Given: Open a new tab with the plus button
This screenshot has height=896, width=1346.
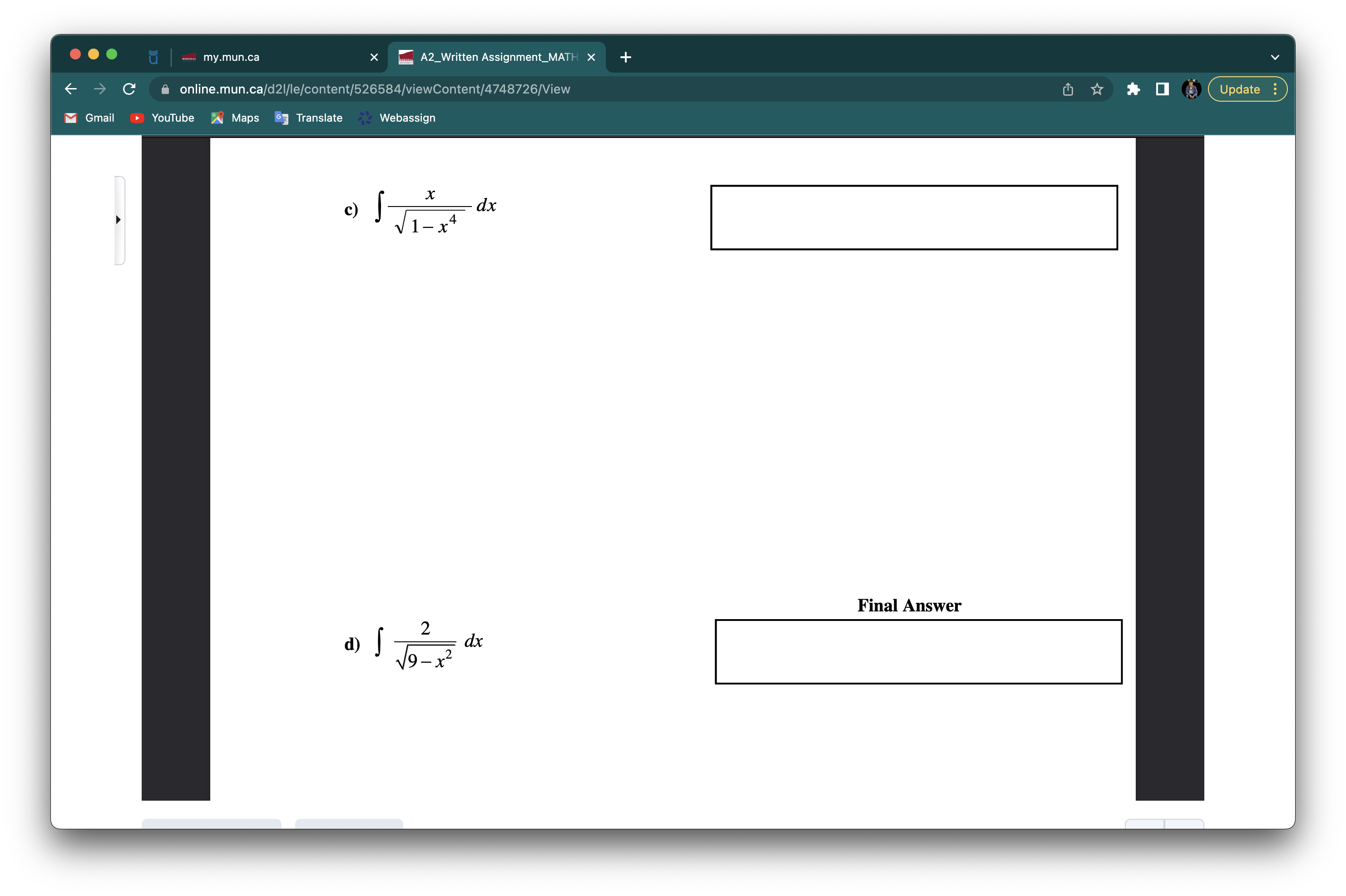Looking at the screenshot, I should pos(625,57).
